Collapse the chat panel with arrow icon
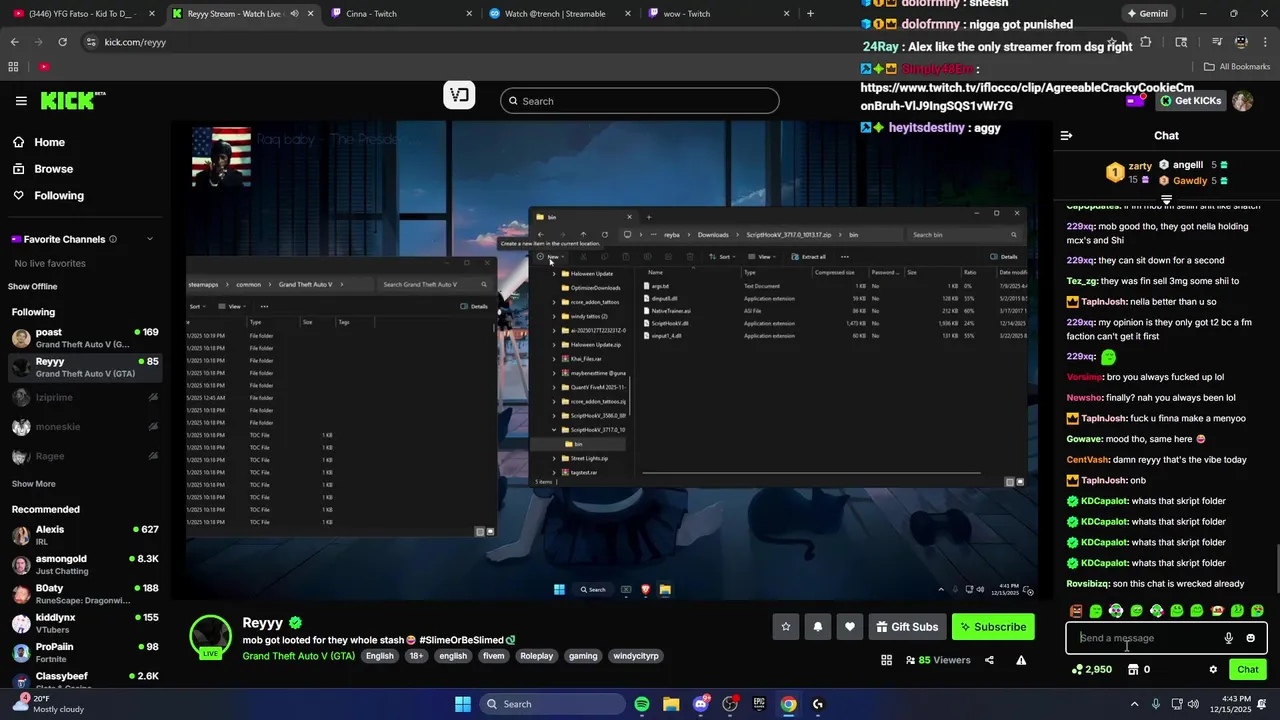This screenshot has width=1280, height=720. (1066, 135)
